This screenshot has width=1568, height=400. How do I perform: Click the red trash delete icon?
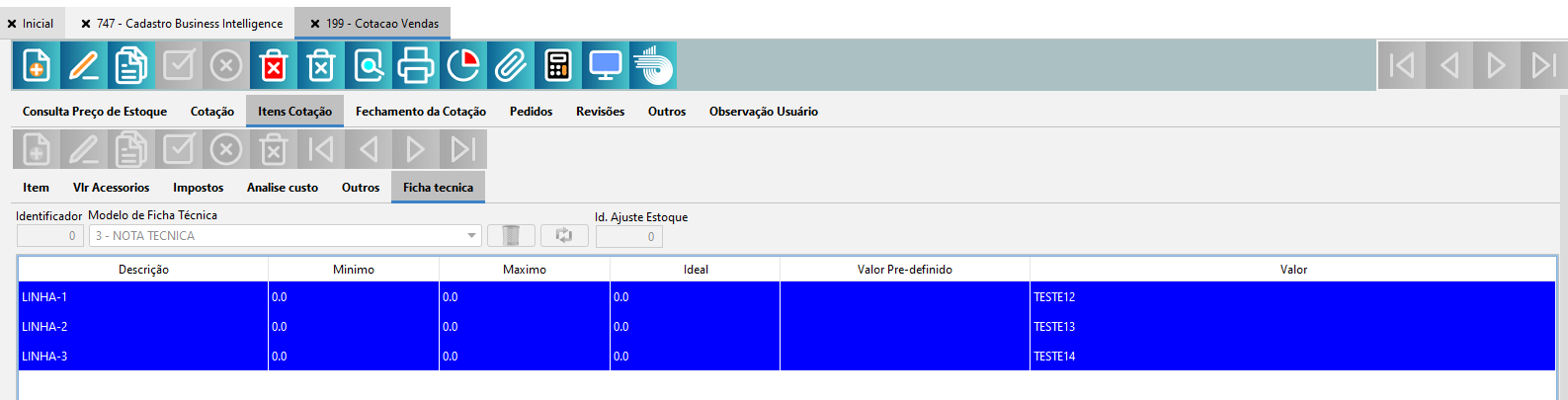[274, 66]
